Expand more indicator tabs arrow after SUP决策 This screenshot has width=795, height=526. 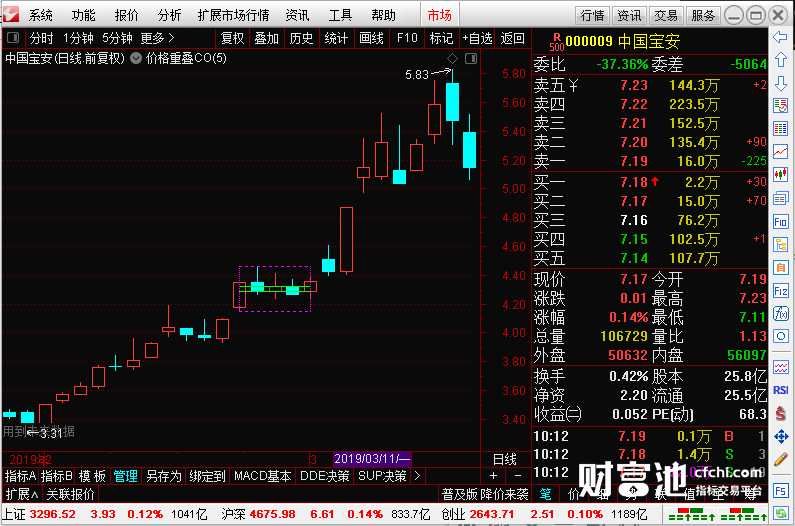(x=417, y=476)
